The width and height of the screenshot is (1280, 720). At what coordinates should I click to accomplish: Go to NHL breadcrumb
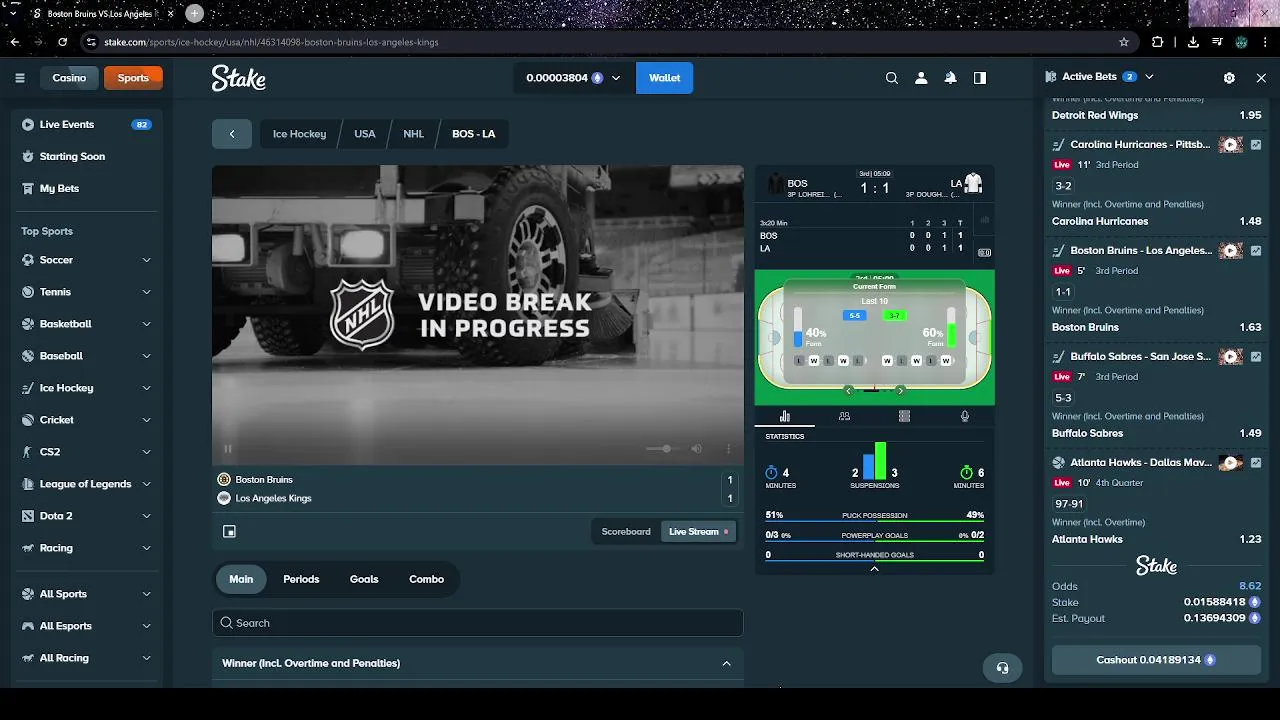click(x=414, y=134)
